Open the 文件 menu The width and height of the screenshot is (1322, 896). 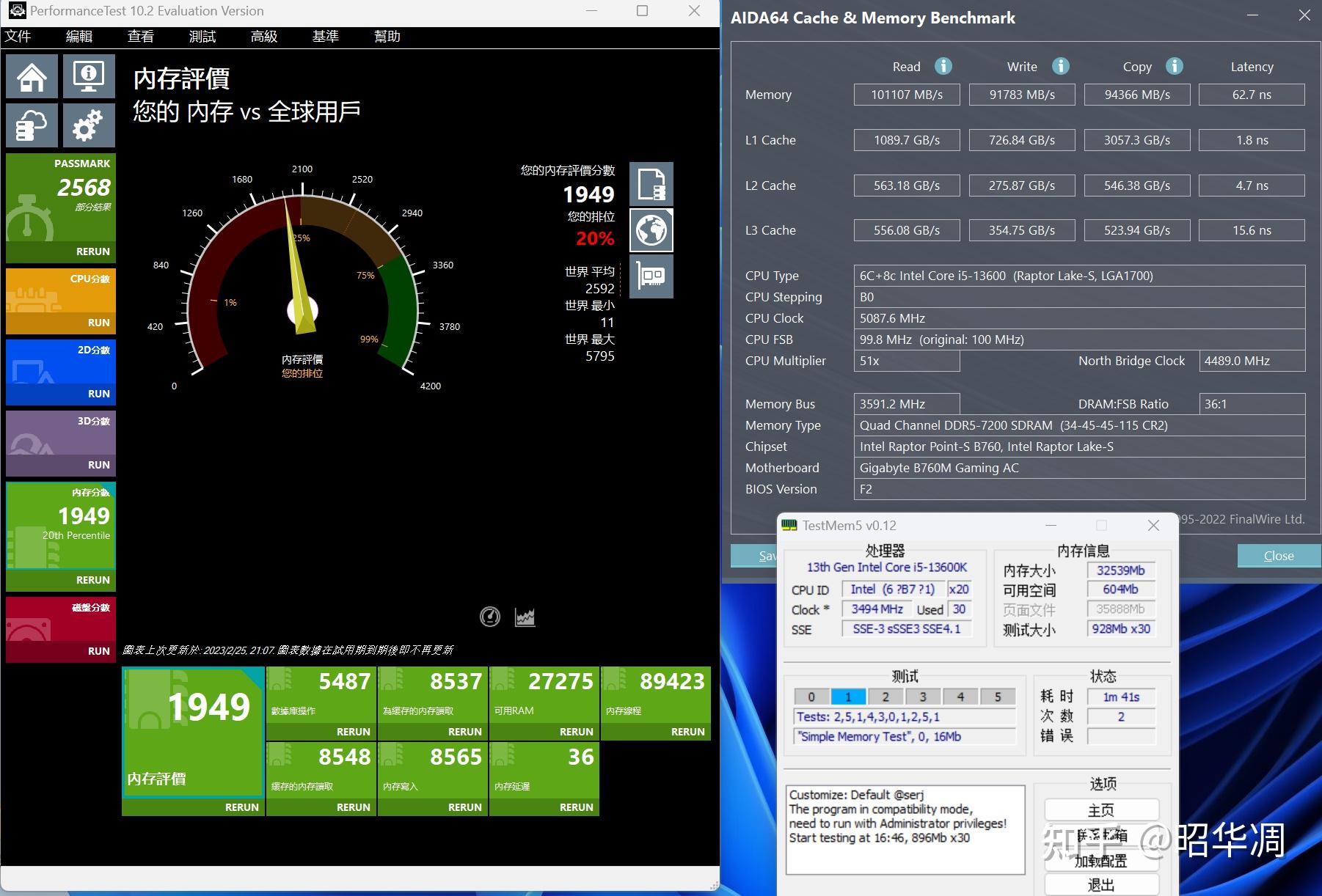coord(18,37)
